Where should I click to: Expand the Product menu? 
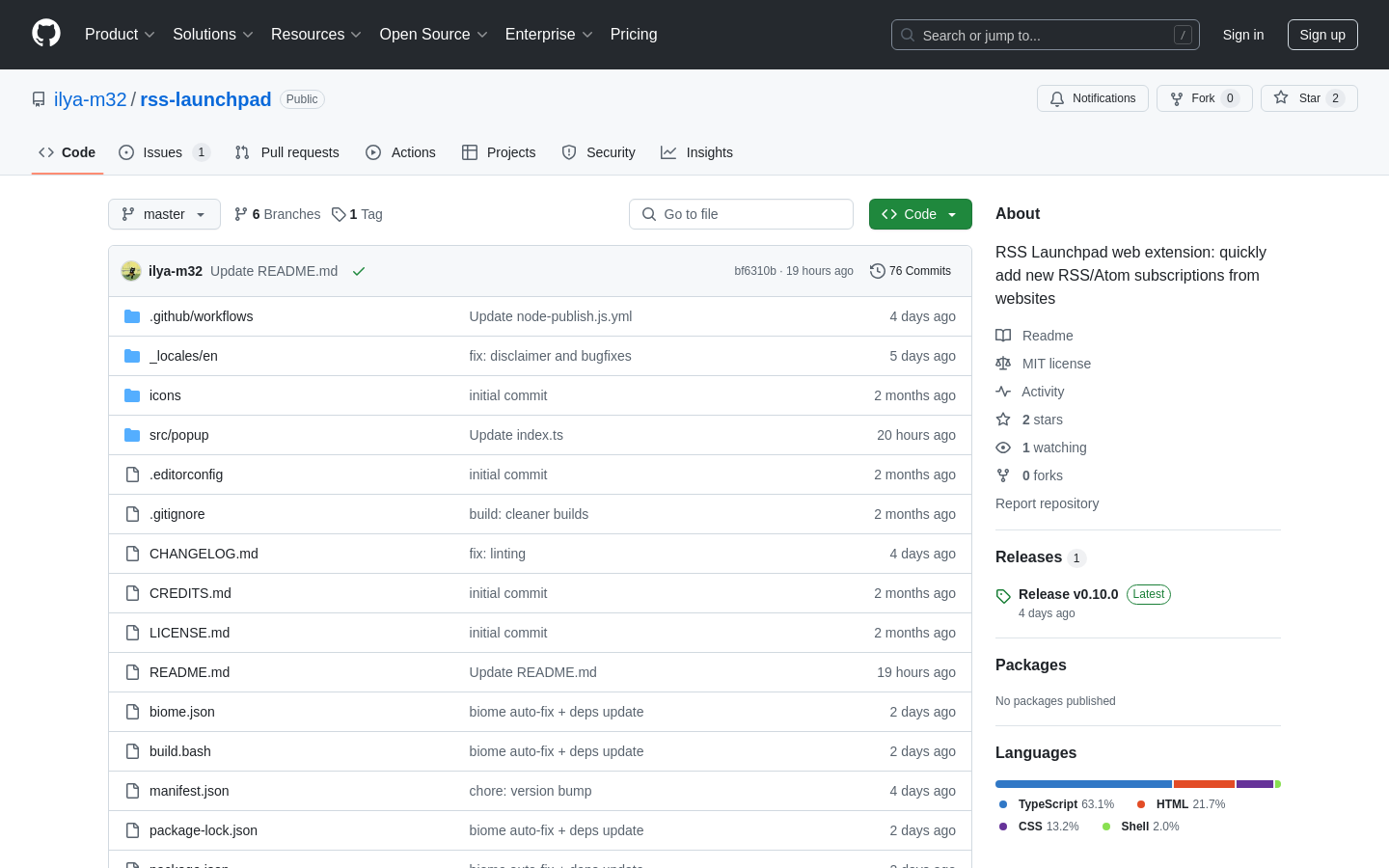[120, 35]
